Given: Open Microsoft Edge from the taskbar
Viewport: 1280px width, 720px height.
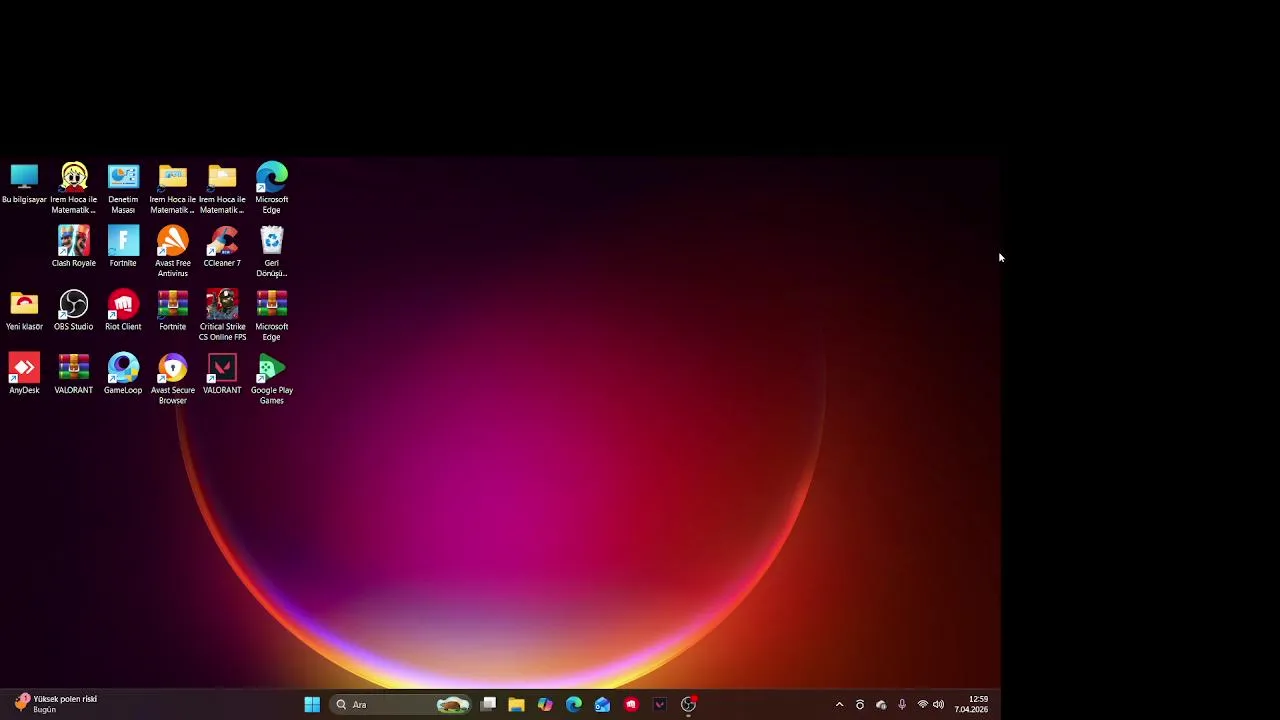Looking at the screenshot, I should pyautogui.click(x=574, y=705).
